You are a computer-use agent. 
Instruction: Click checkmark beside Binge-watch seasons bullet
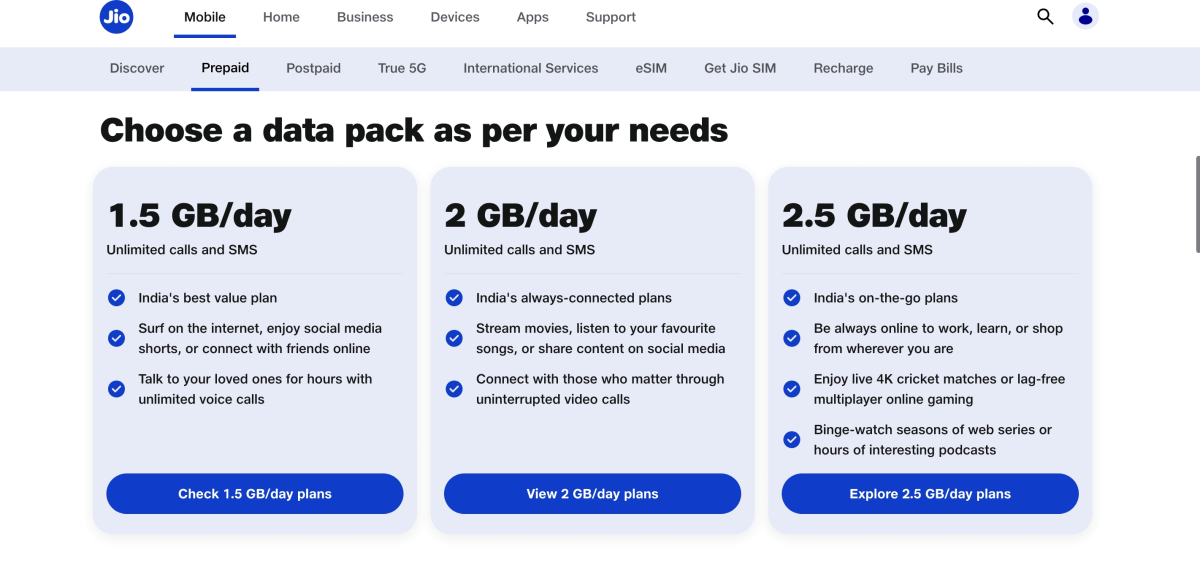[x=792, y=439]
